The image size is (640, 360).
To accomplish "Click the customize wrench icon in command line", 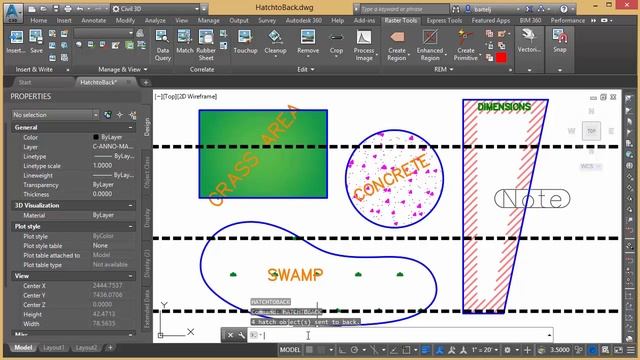I will 241,335.
